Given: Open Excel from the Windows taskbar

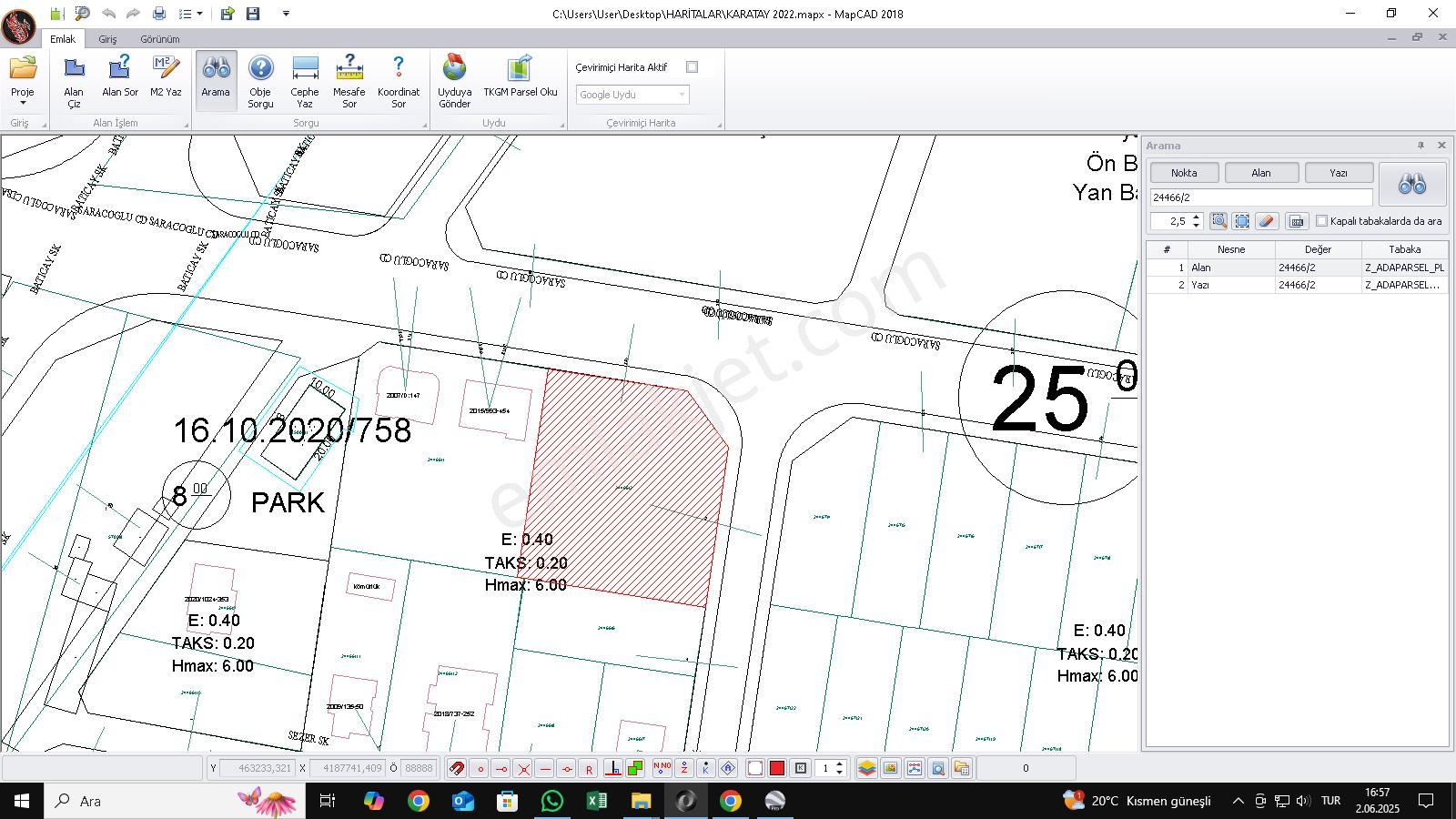Looking at the screenshot, I should pos(596,801).
